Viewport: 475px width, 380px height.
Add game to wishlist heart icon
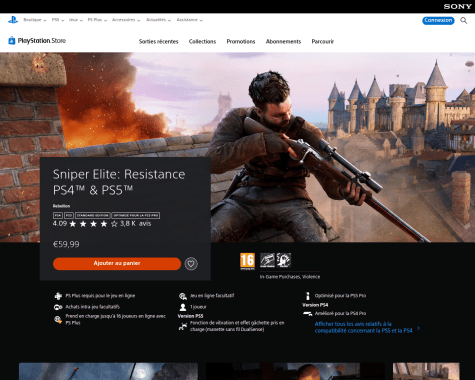coord(191,264)
